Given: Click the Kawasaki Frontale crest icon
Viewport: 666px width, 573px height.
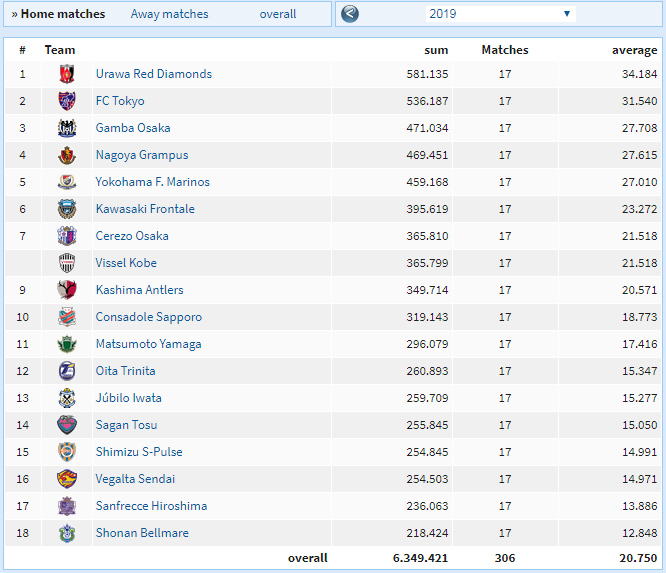Looking at the screenshot, I should click(x=66, y=209).
